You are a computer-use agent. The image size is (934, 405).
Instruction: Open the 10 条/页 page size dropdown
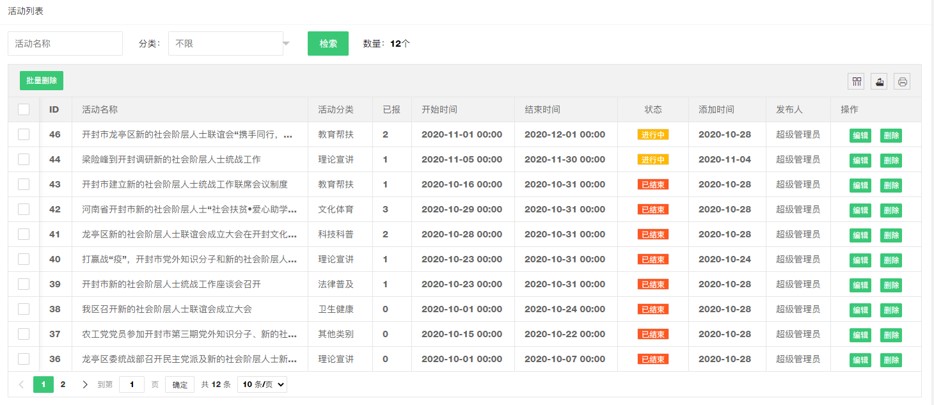[262, 385]
